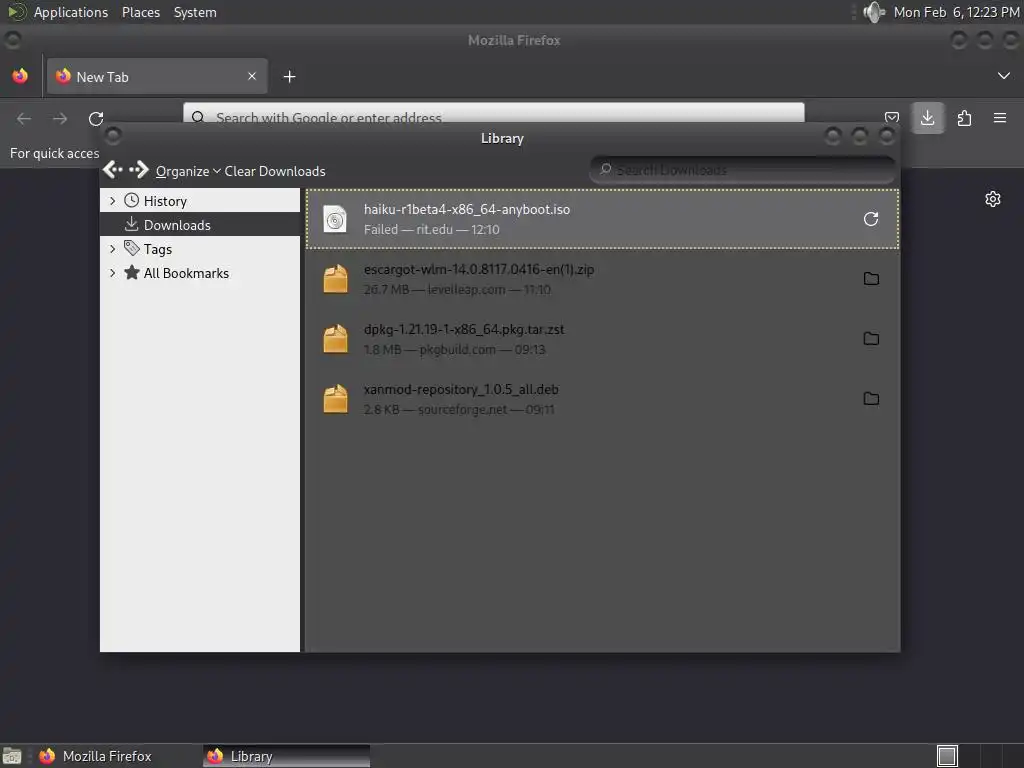Click the Firefox browser back arrow
The width and height of the screenshot is (1024, 768).
pyautogui.click(x=24, y=118)
